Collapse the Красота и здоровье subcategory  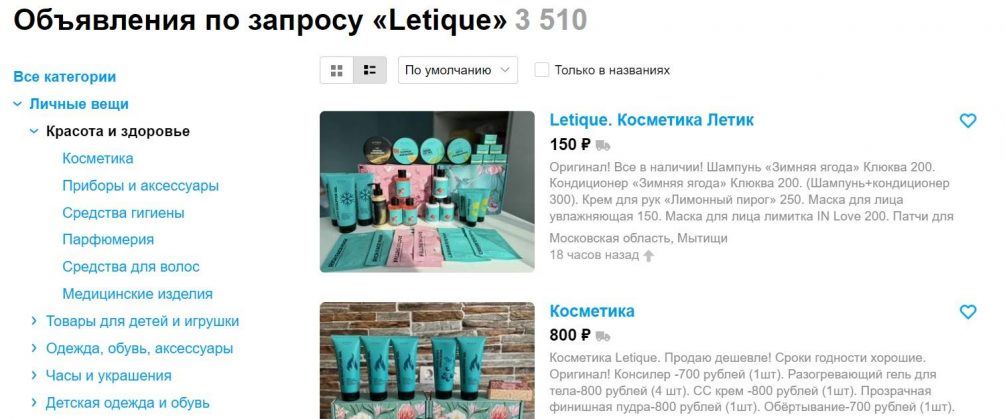click(x=34, y=131)
